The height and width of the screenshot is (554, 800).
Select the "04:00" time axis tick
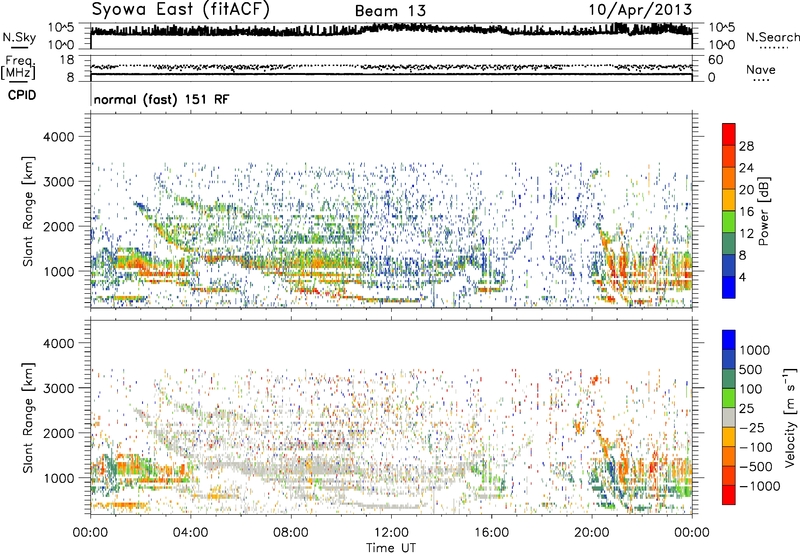pyautogui.click(x=191, y=533)
